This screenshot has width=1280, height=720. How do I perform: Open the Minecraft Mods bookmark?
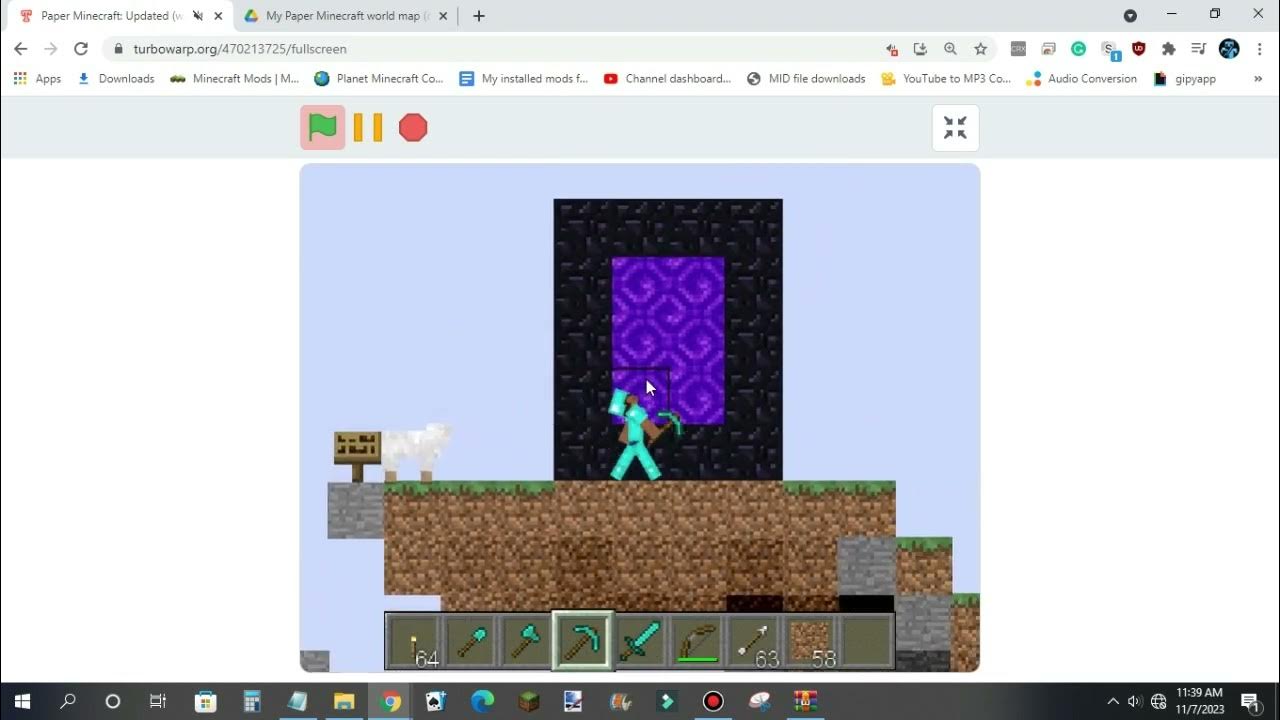click(234, 79)
